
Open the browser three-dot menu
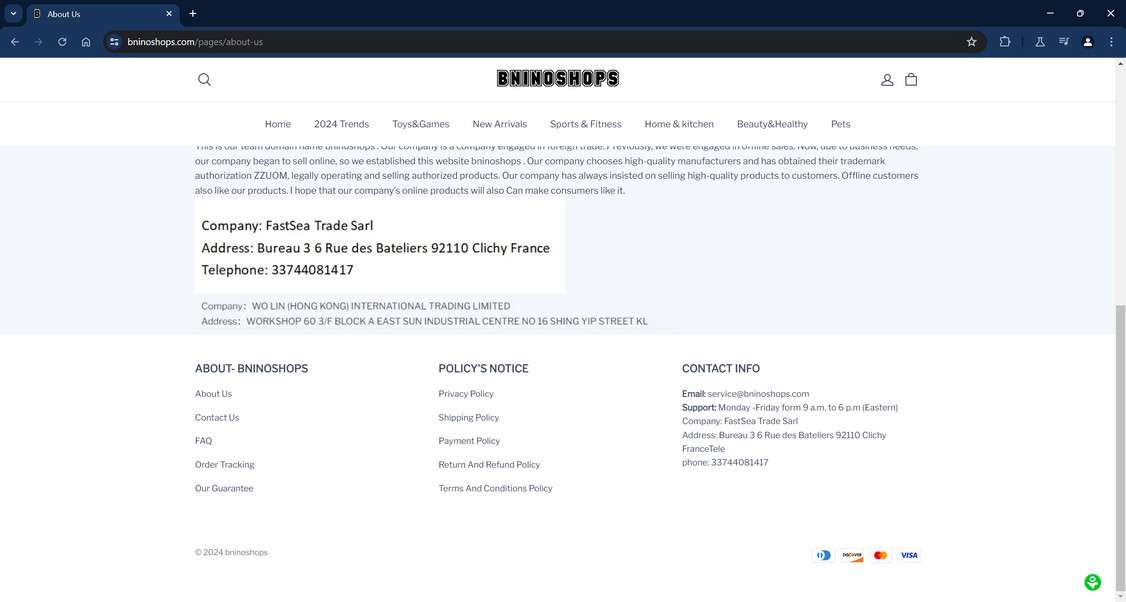click(x=1111, y=42)
